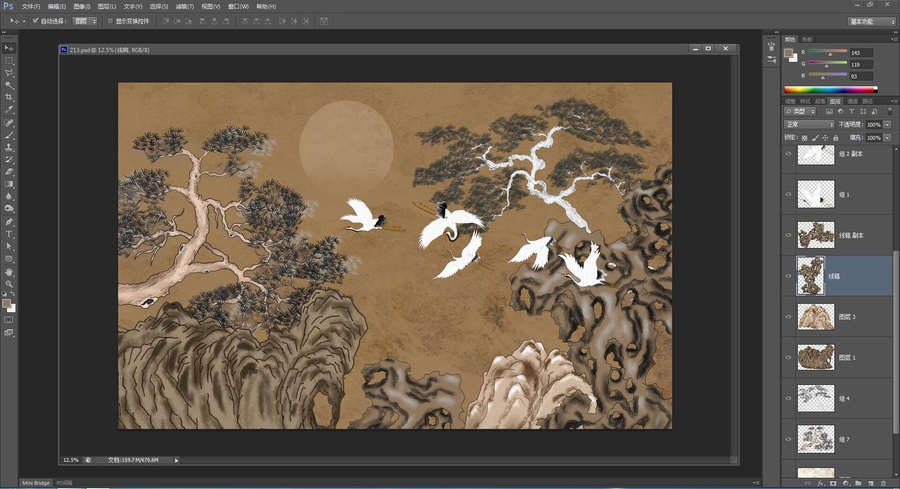Switch to the 通道 channels tab

point(852,101)
